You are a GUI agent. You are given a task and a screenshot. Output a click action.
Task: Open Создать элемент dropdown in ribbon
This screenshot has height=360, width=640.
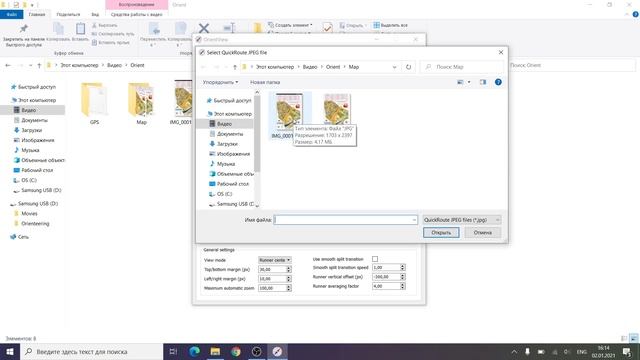290,25
